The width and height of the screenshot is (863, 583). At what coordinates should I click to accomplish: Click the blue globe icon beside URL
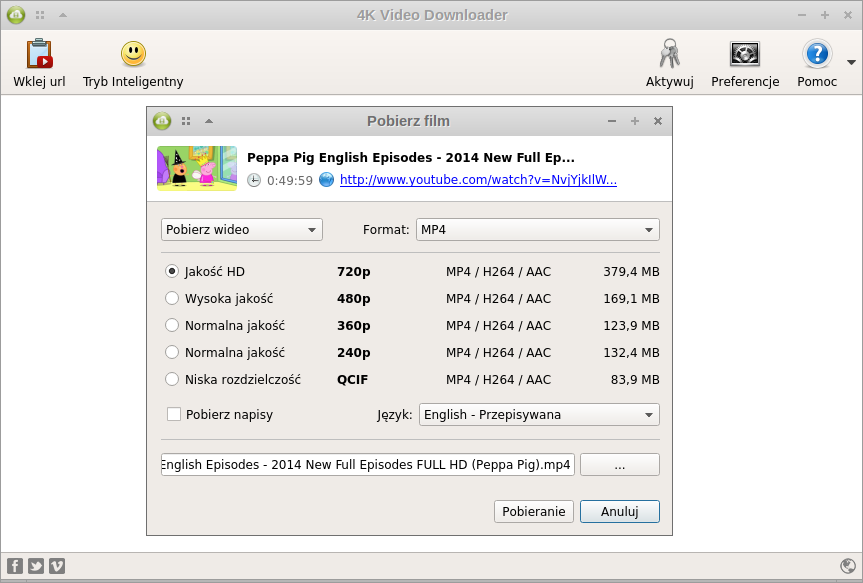(326, 179)
